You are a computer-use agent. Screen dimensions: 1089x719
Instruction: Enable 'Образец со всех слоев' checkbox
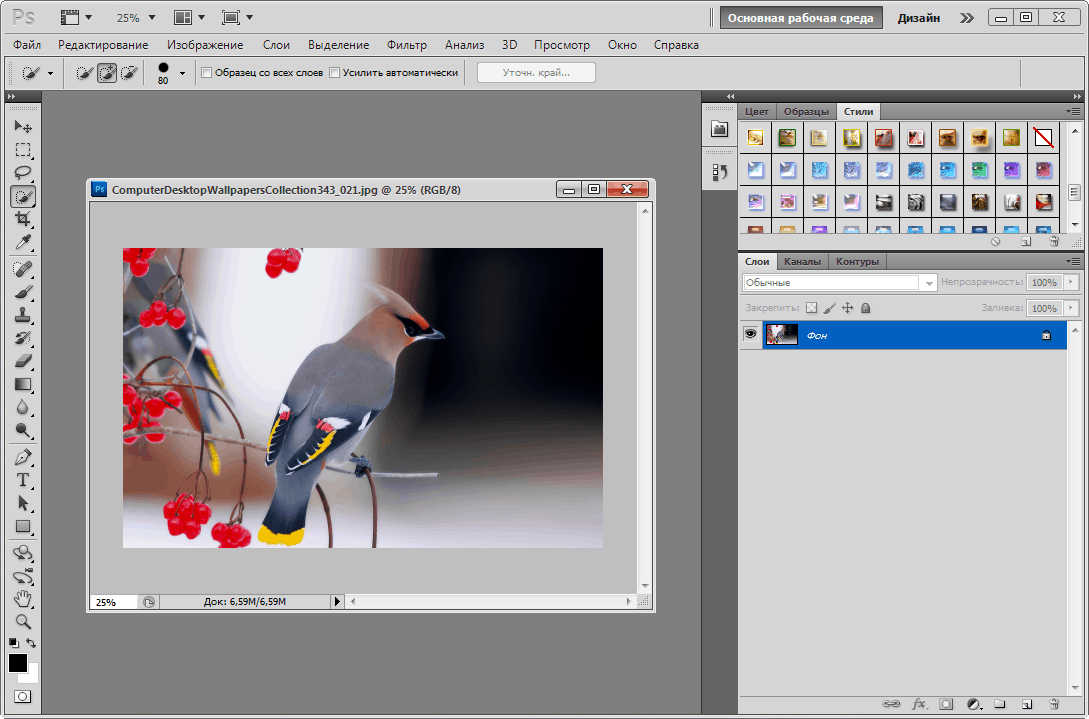(206, 72)
